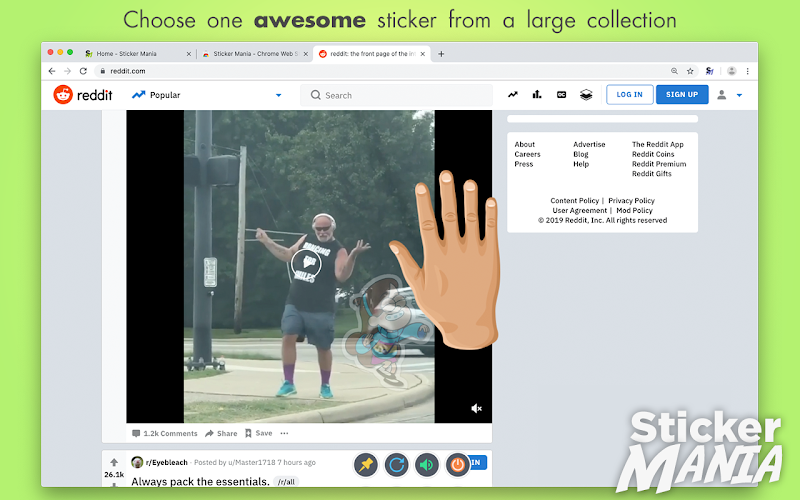The image size is (800, 500).
Task: Open r/Eyebleach subreddit link
Action: click(166, 462)
